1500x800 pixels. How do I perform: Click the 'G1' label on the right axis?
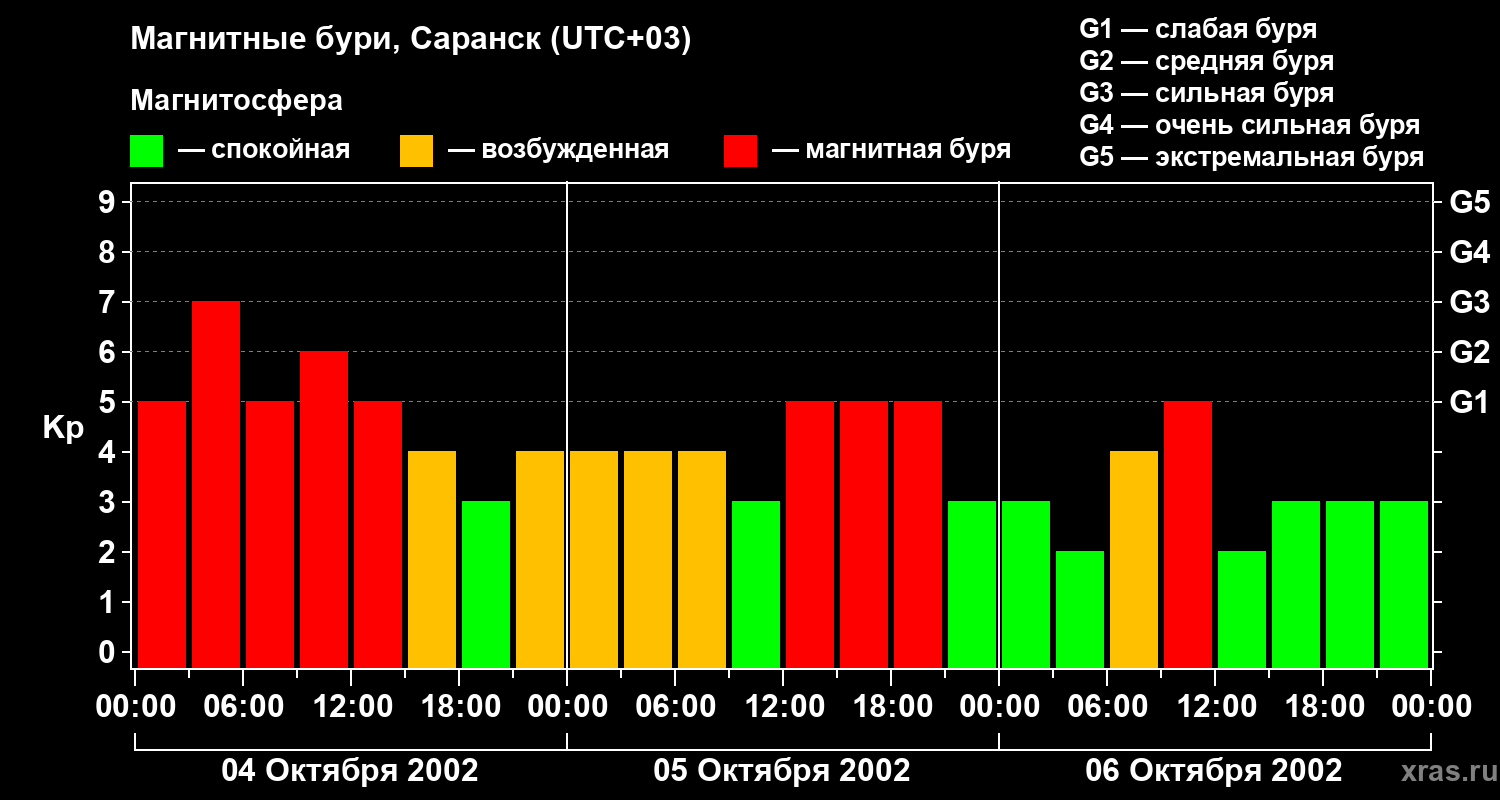pos(1470,402)
